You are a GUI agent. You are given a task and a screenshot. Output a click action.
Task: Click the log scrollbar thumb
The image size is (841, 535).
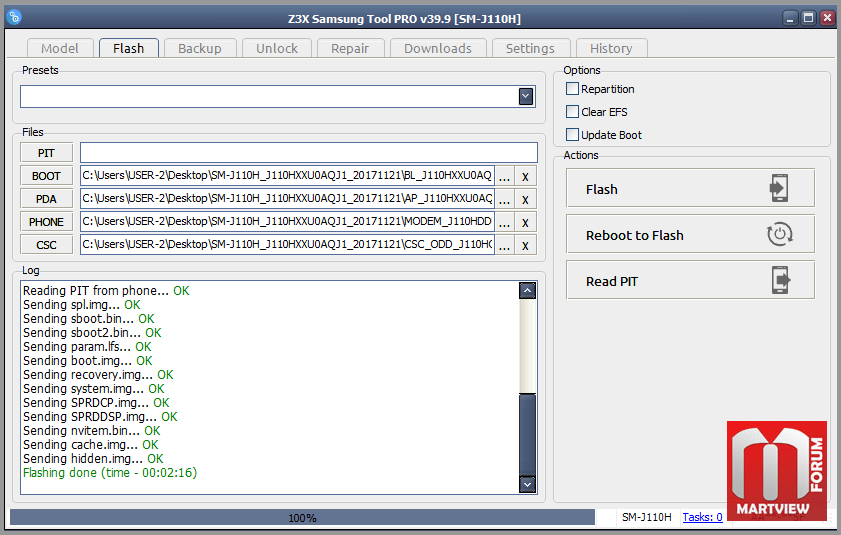[528, 434]
